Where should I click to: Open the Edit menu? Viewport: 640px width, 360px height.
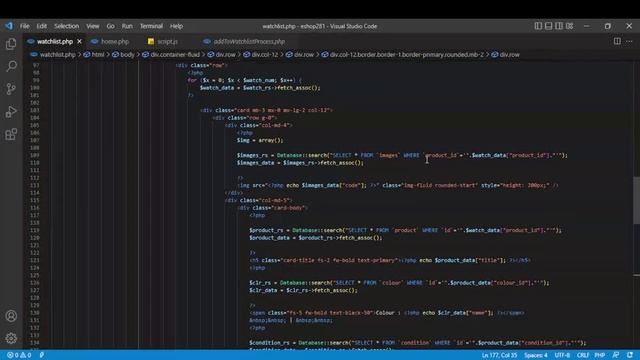tap(42, 26)
